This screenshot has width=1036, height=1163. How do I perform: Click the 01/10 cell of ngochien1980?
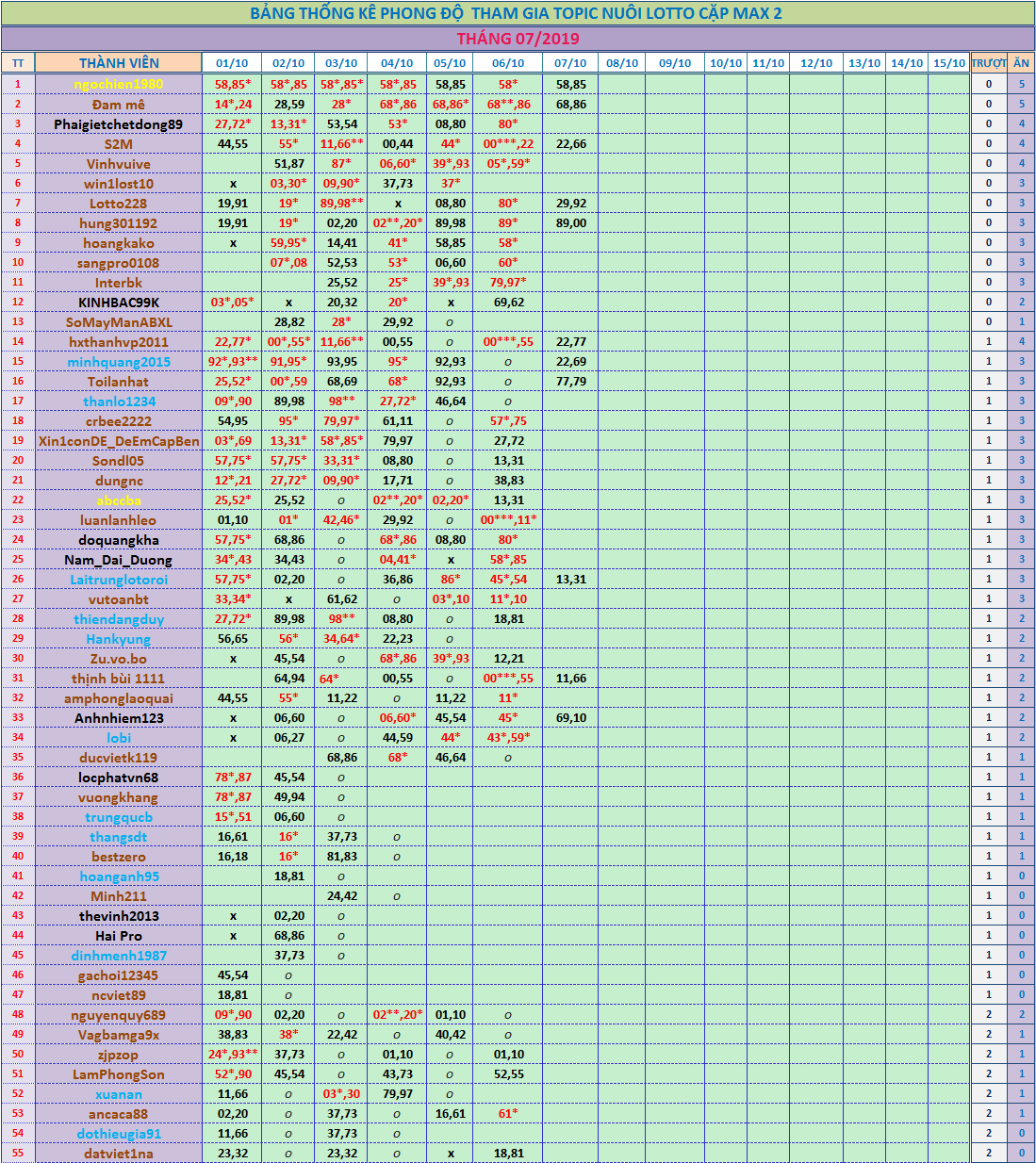tap(233, 84)
